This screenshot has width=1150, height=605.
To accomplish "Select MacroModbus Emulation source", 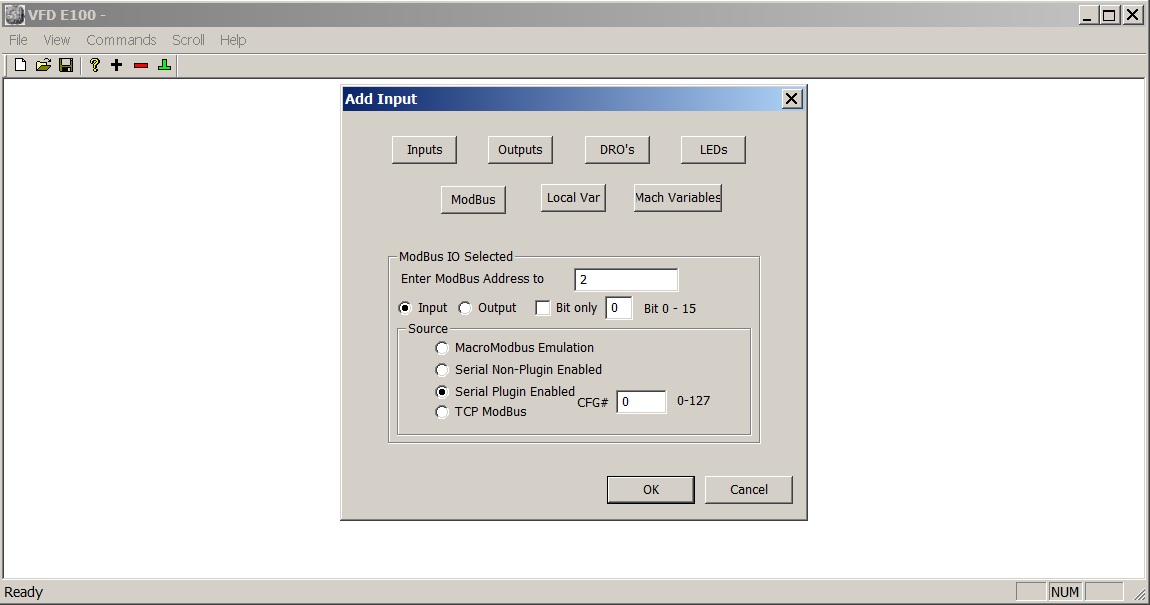I will pyautogui.click(x=442, y=348).
